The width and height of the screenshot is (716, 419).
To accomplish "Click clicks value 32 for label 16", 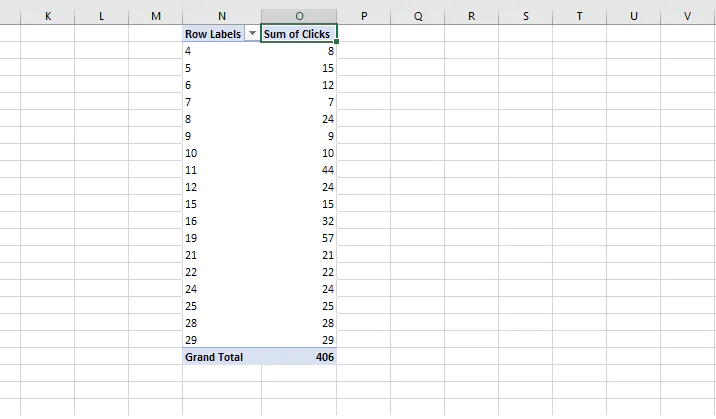I will tap(299, 221).
